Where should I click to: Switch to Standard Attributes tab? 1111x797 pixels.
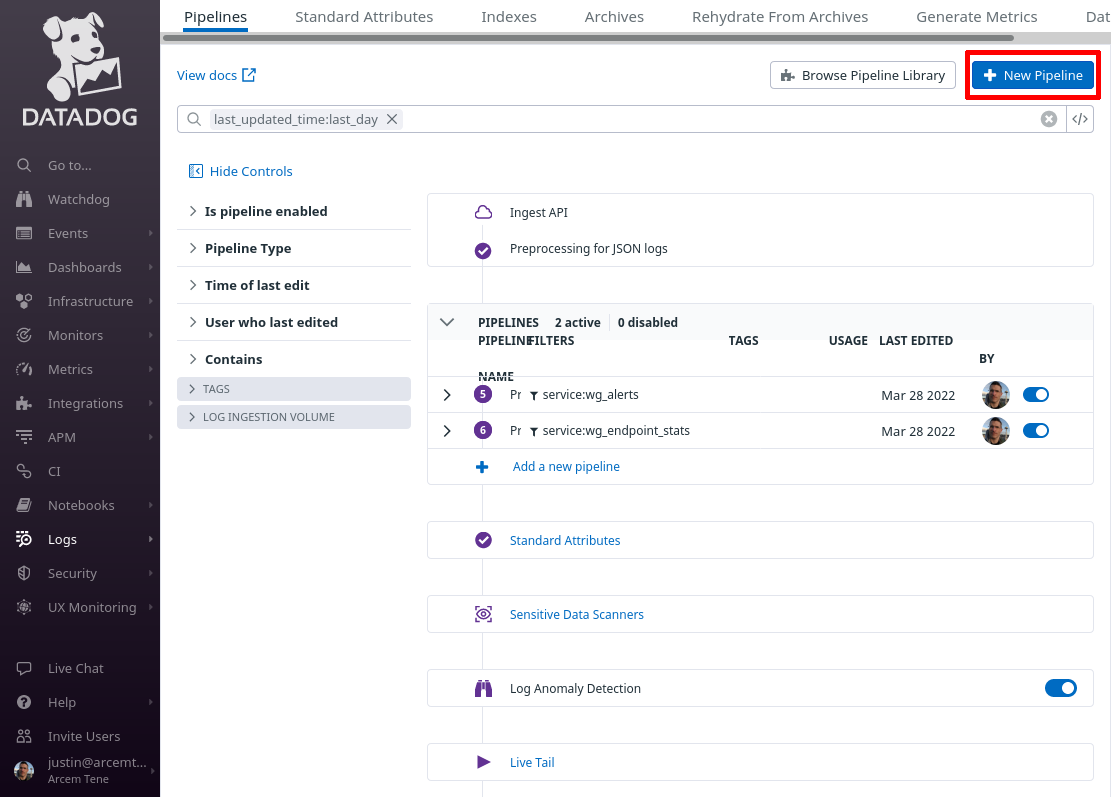click(x=364, y=16)
